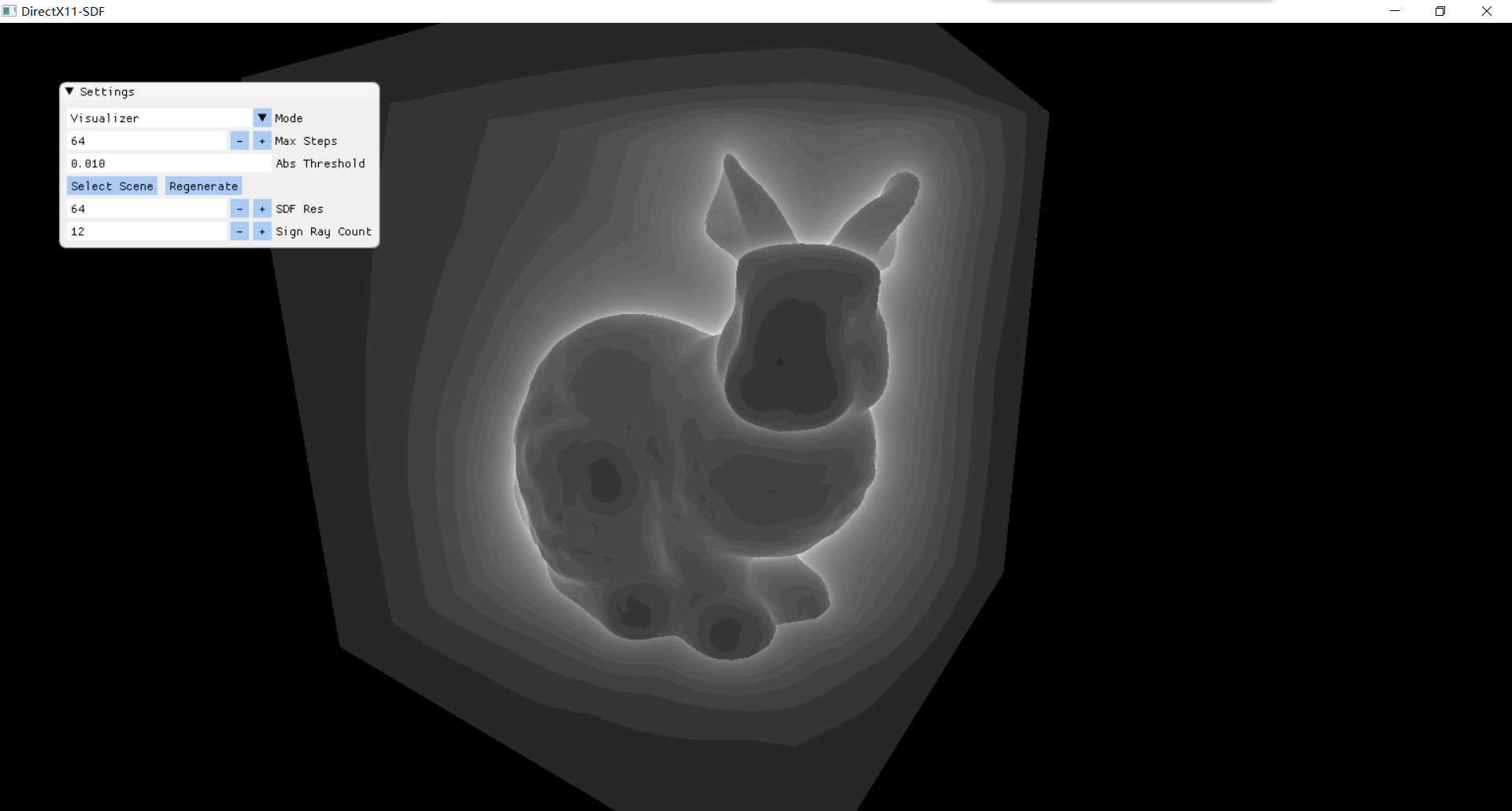Click the Regenerate button
This screenshot has width=1512, height=811.
(x=203, y=187)
